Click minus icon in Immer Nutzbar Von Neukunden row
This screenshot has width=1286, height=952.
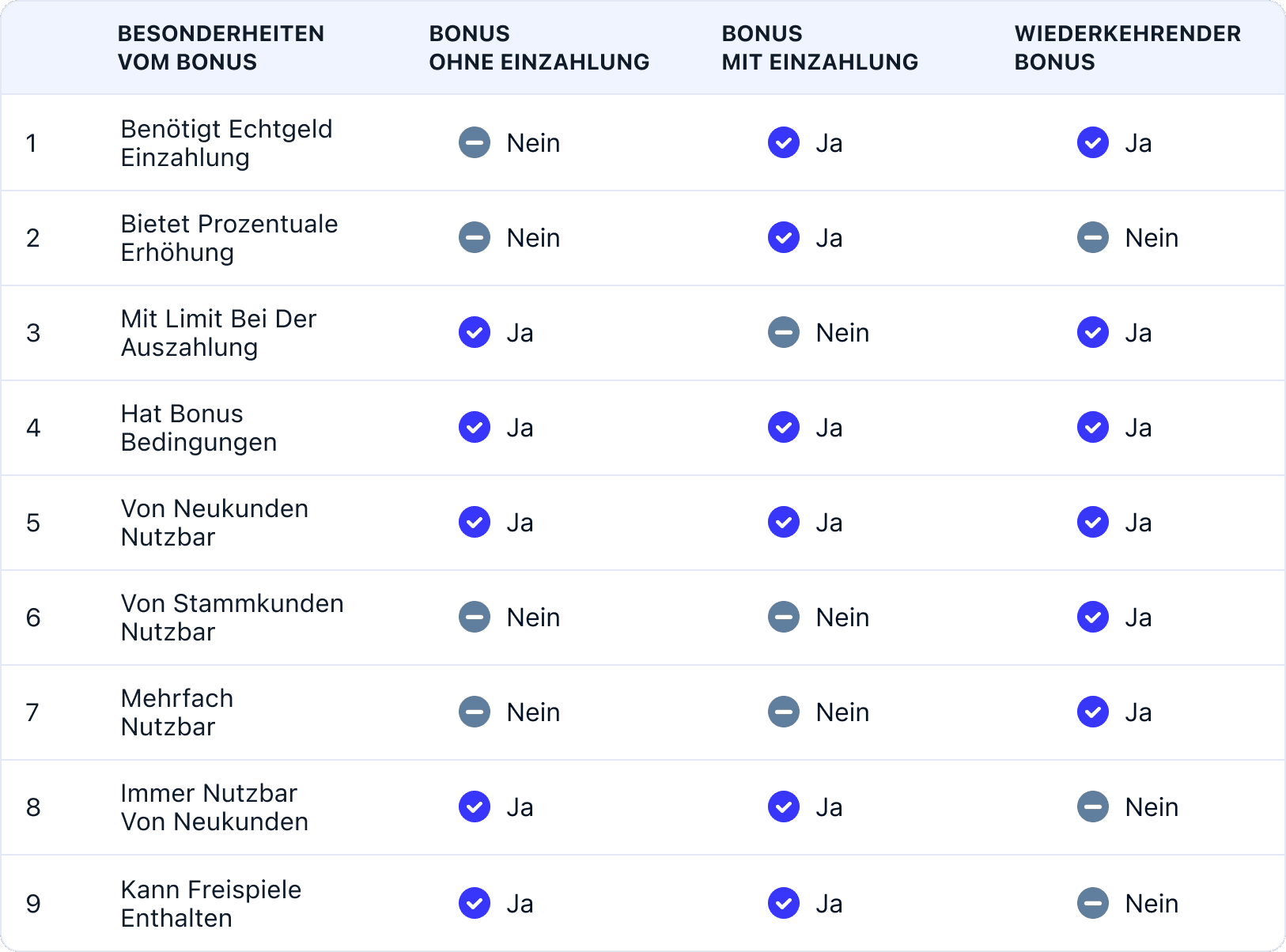[x=1093, y=807]
